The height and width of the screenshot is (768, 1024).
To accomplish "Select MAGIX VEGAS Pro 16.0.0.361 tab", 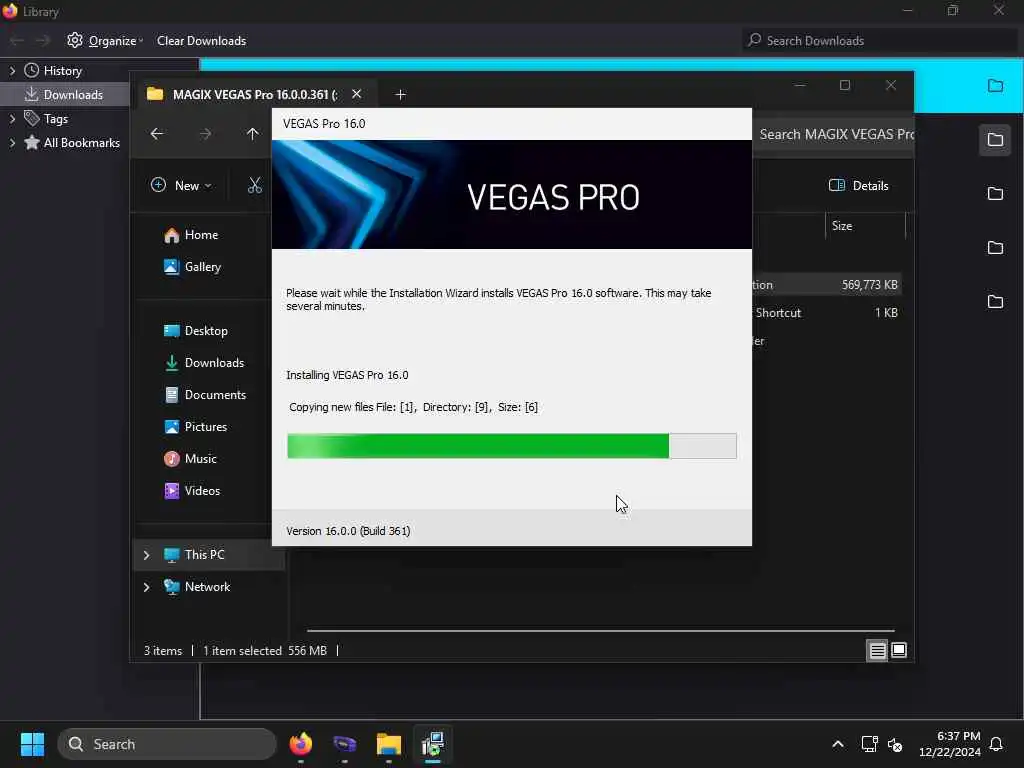I will pos(255,94).
